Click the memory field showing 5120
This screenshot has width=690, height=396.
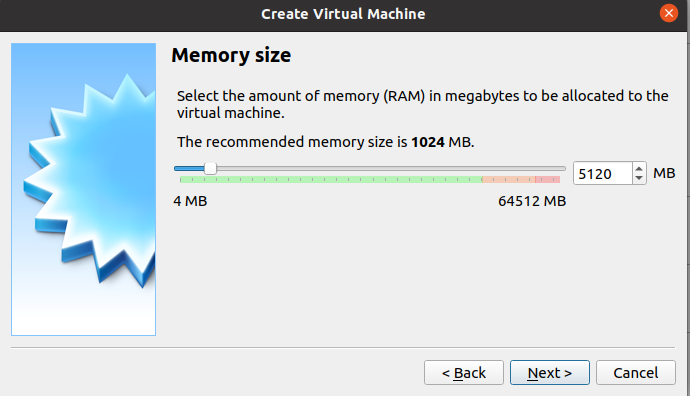coord(603,173)
